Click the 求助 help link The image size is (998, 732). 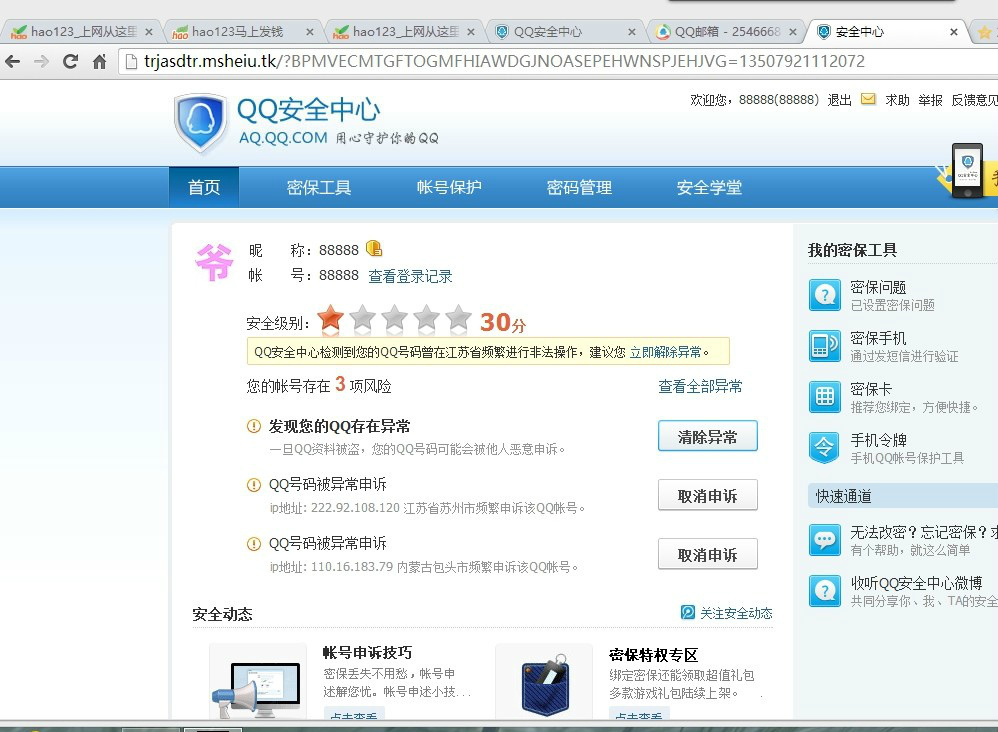(897, 100)
